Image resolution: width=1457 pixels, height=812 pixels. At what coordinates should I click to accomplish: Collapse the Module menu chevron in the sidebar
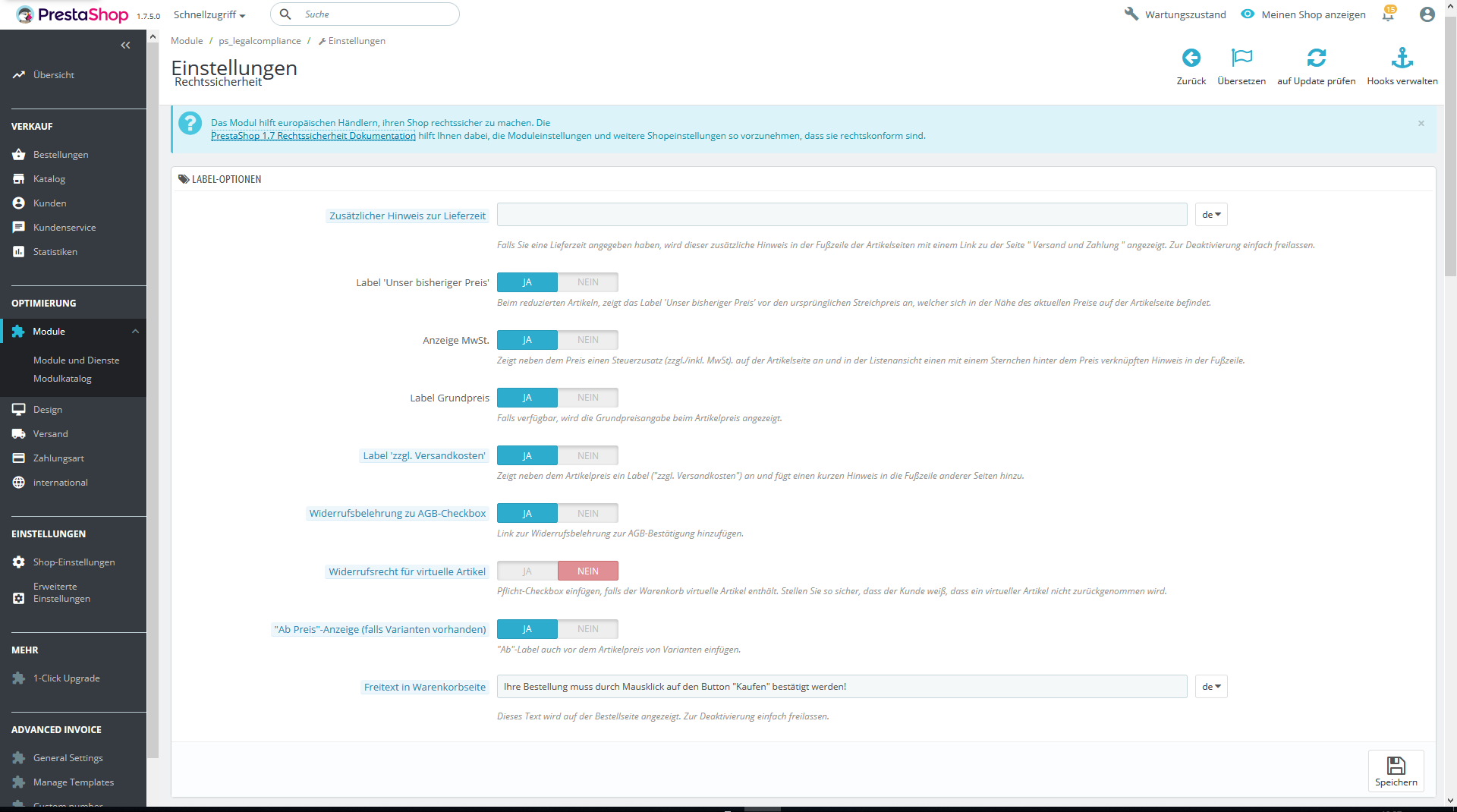[x=135, y=332]
